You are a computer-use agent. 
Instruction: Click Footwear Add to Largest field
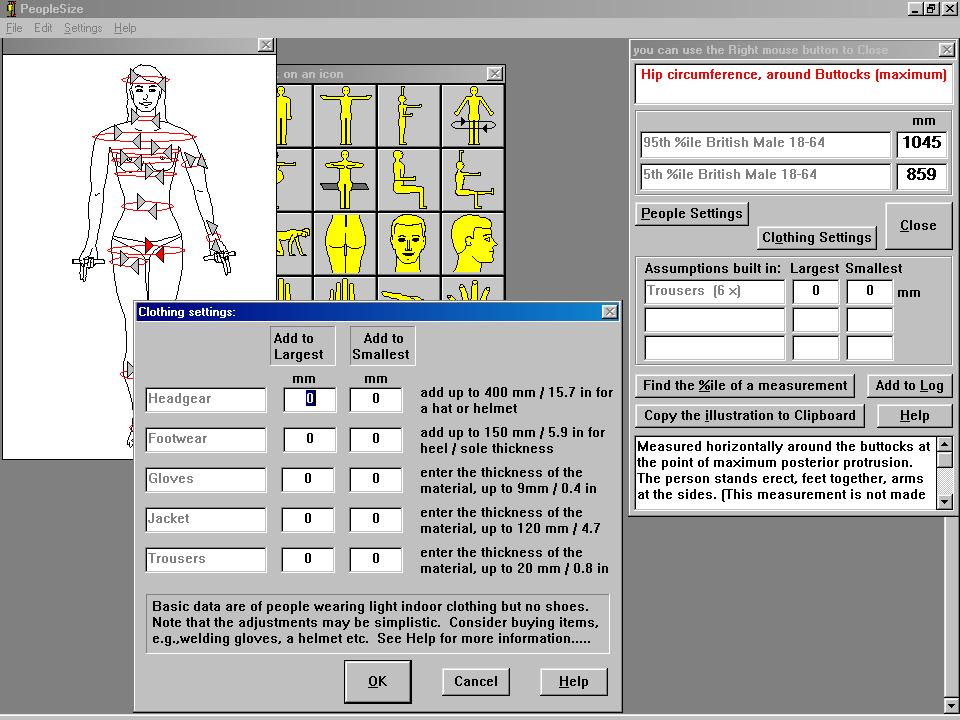310,439
